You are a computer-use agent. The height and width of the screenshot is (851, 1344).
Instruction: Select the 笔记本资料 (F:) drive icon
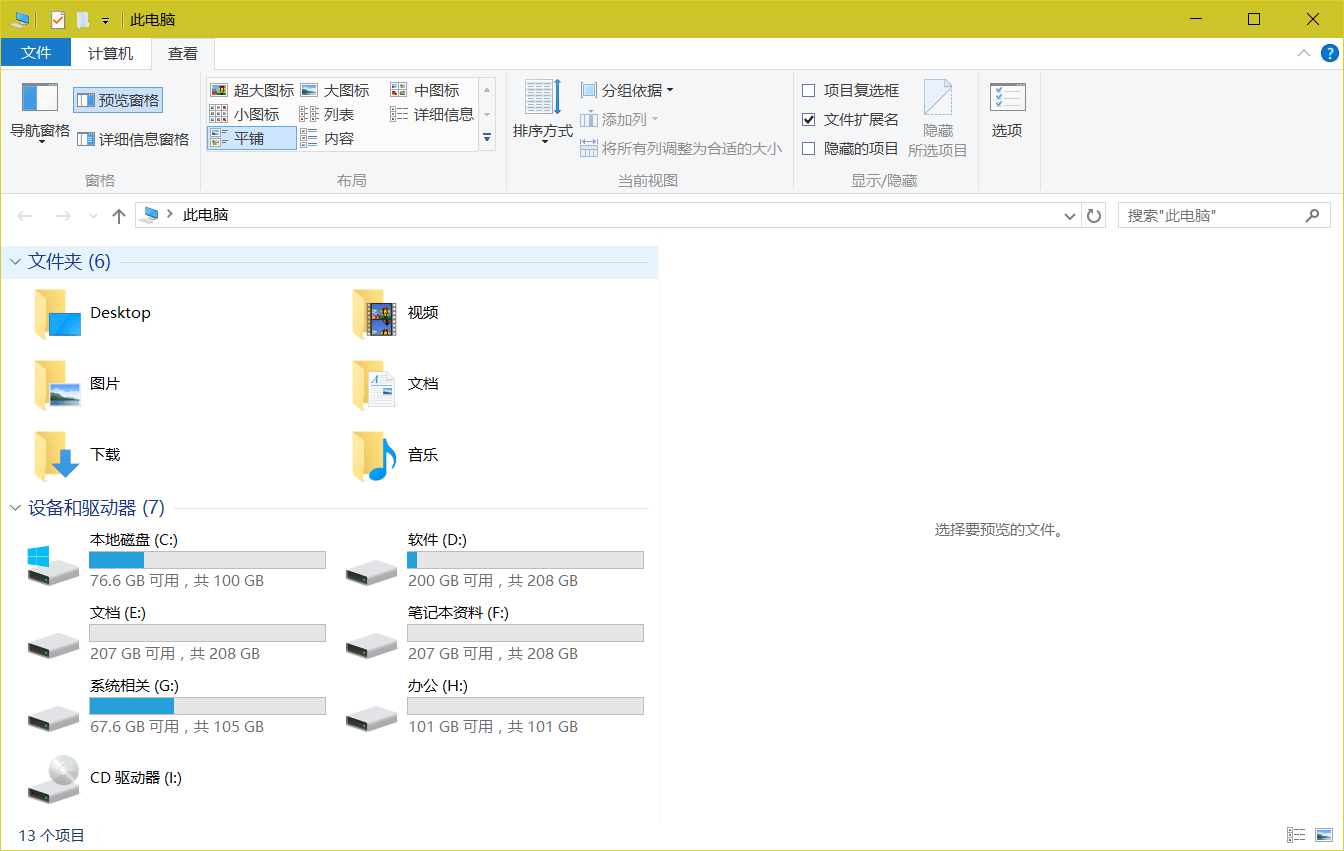pos(371,644)
